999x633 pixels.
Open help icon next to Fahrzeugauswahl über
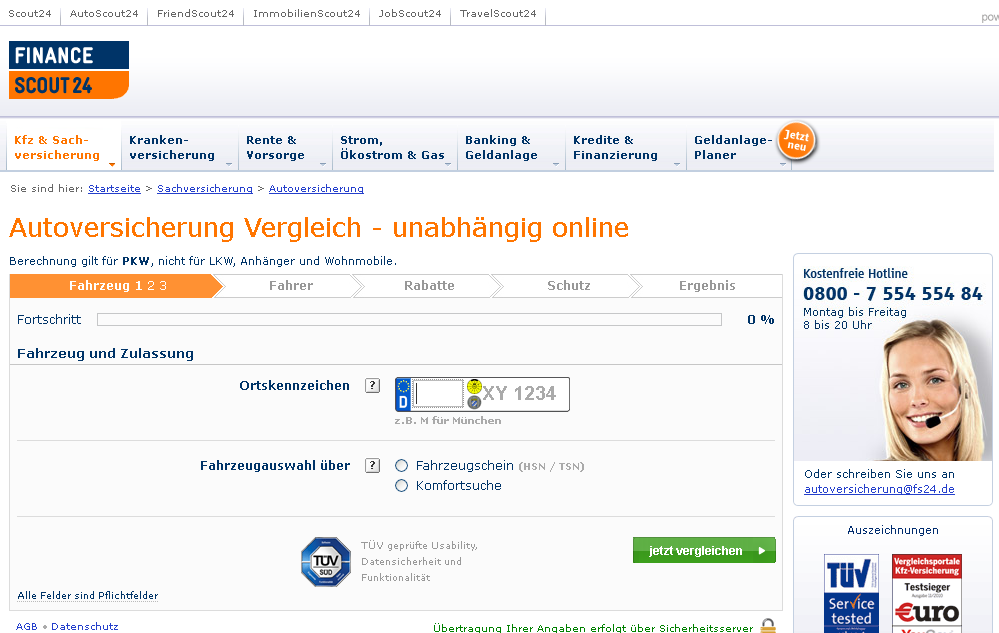[x=372, y=466]
